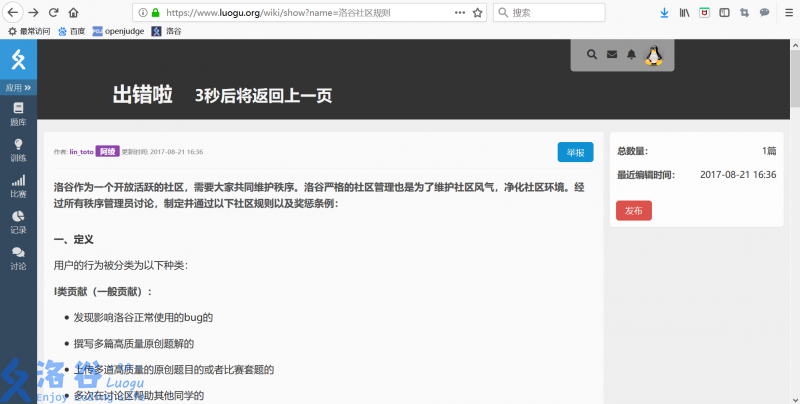Open the author lin_toto profile link

(x=81, y=152)
